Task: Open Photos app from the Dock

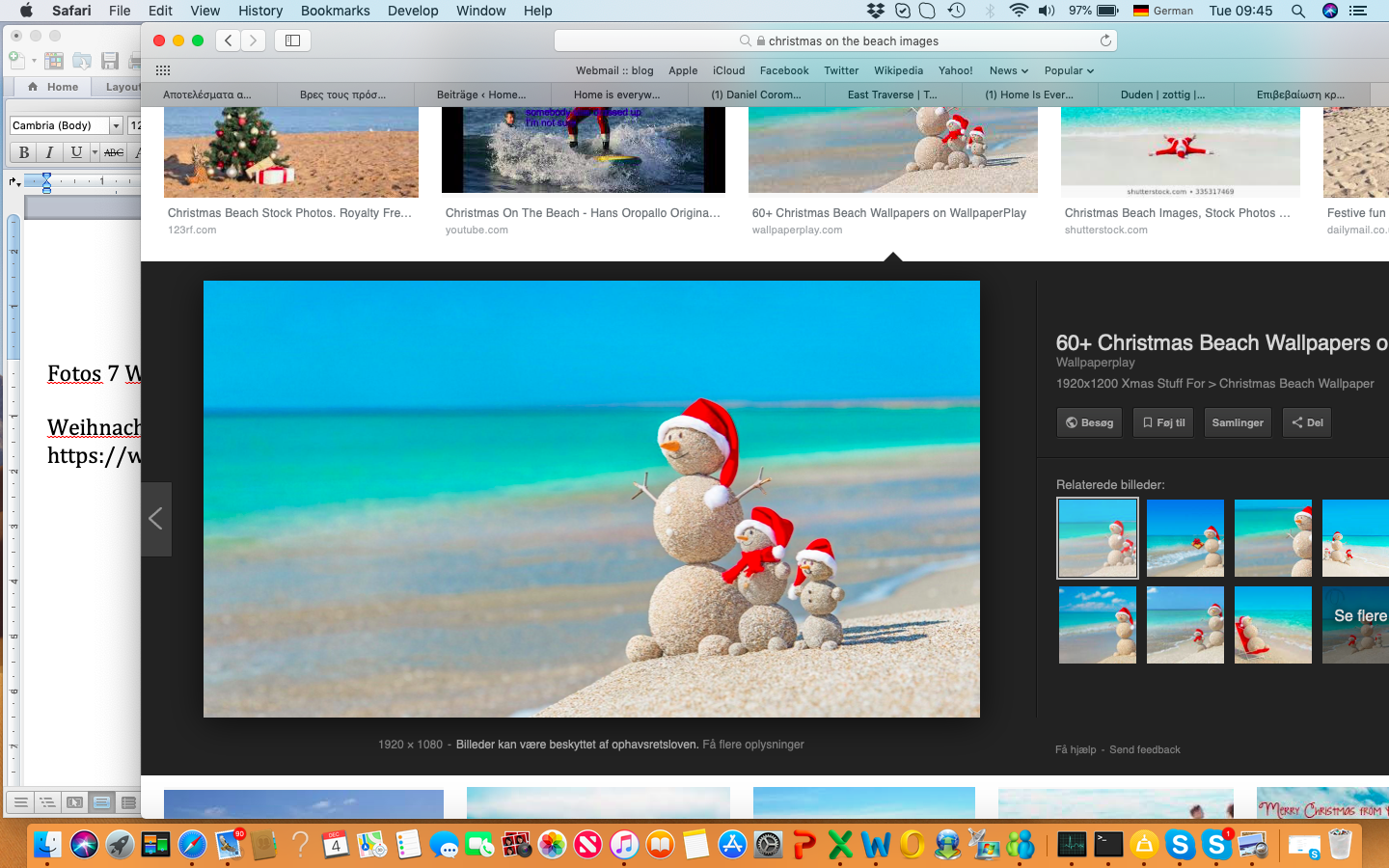Action: tap(552, 845)
